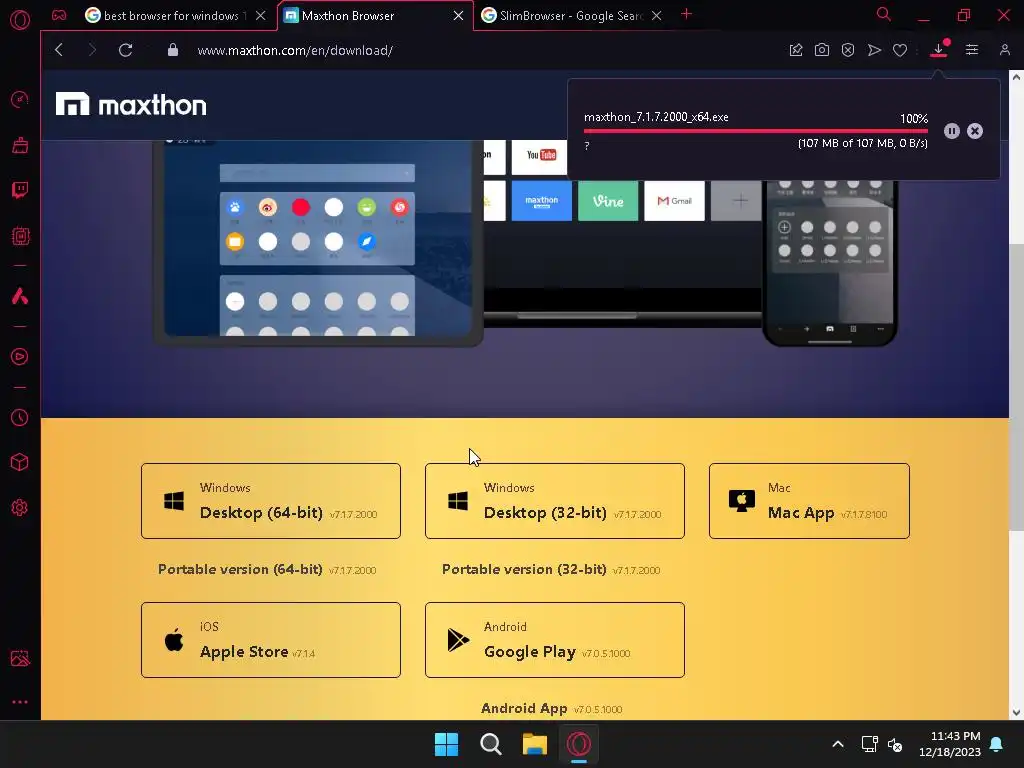This screenshot has height=768, width=1024.
Task: Open a new tab with plus
Action: click(x=686, y=14)
